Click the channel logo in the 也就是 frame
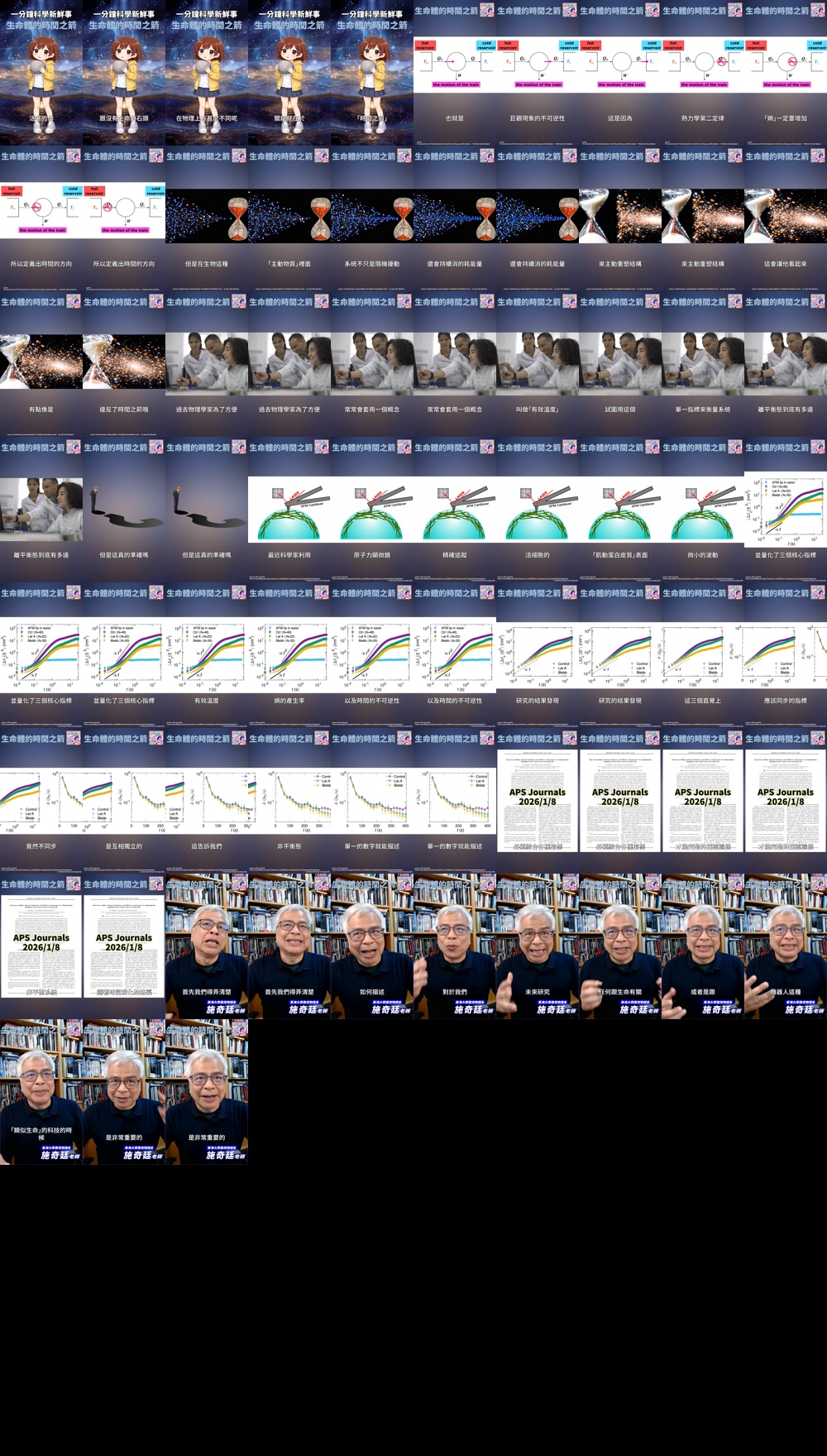This screenshot has width=827, height=1456. coord(487,11)
